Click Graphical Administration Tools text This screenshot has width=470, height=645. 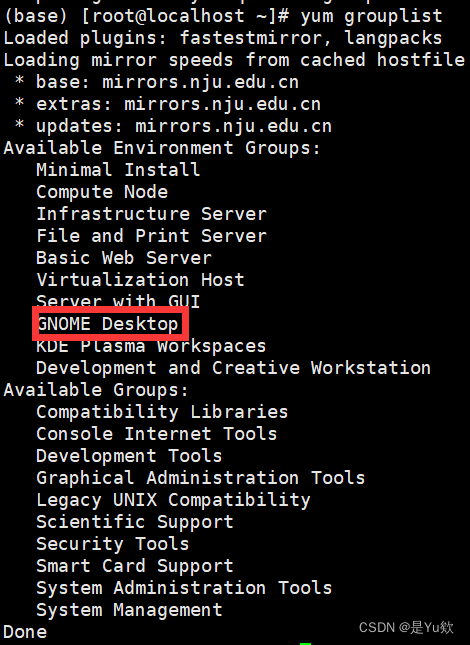point(201,478)
